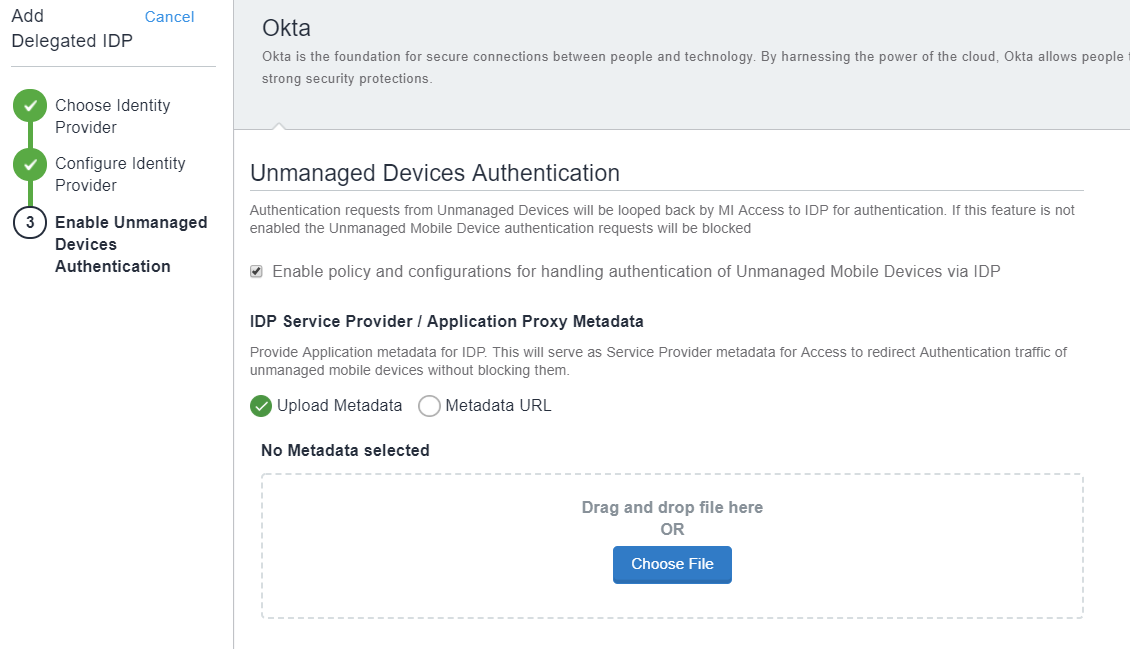Click the Okta description paragraph
The width and height of the screenshot is (1130, 649).
pos(690,67)
